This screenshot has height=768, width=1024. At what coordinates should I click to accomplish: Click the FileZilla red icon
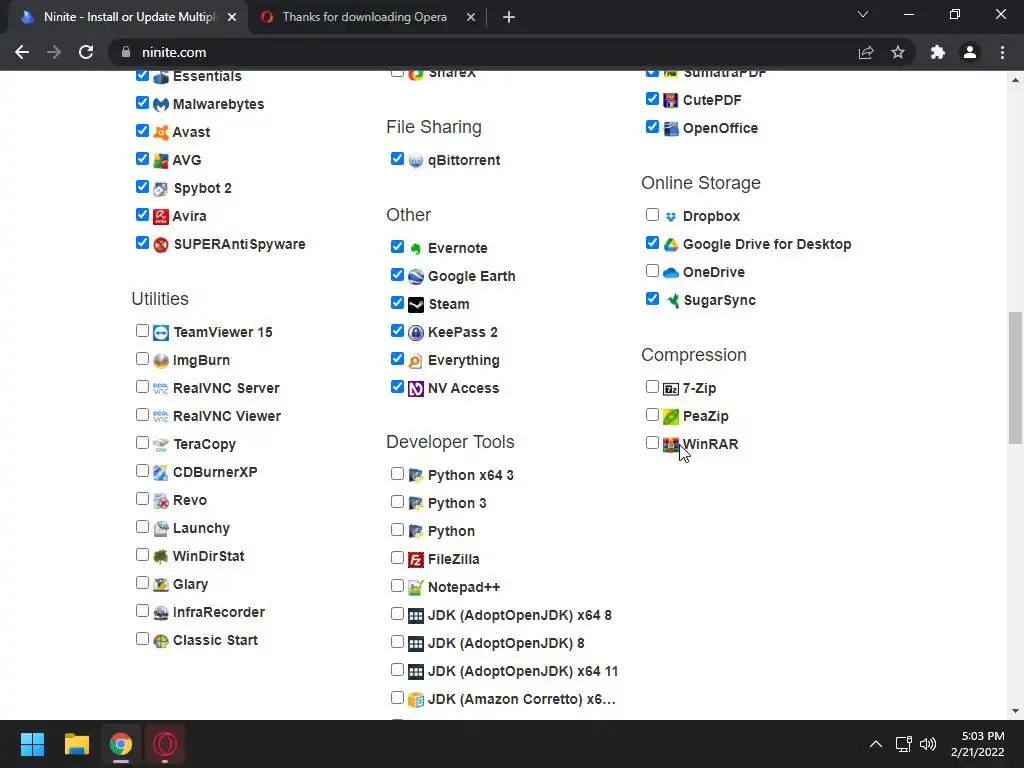click(x=416, y=560)
